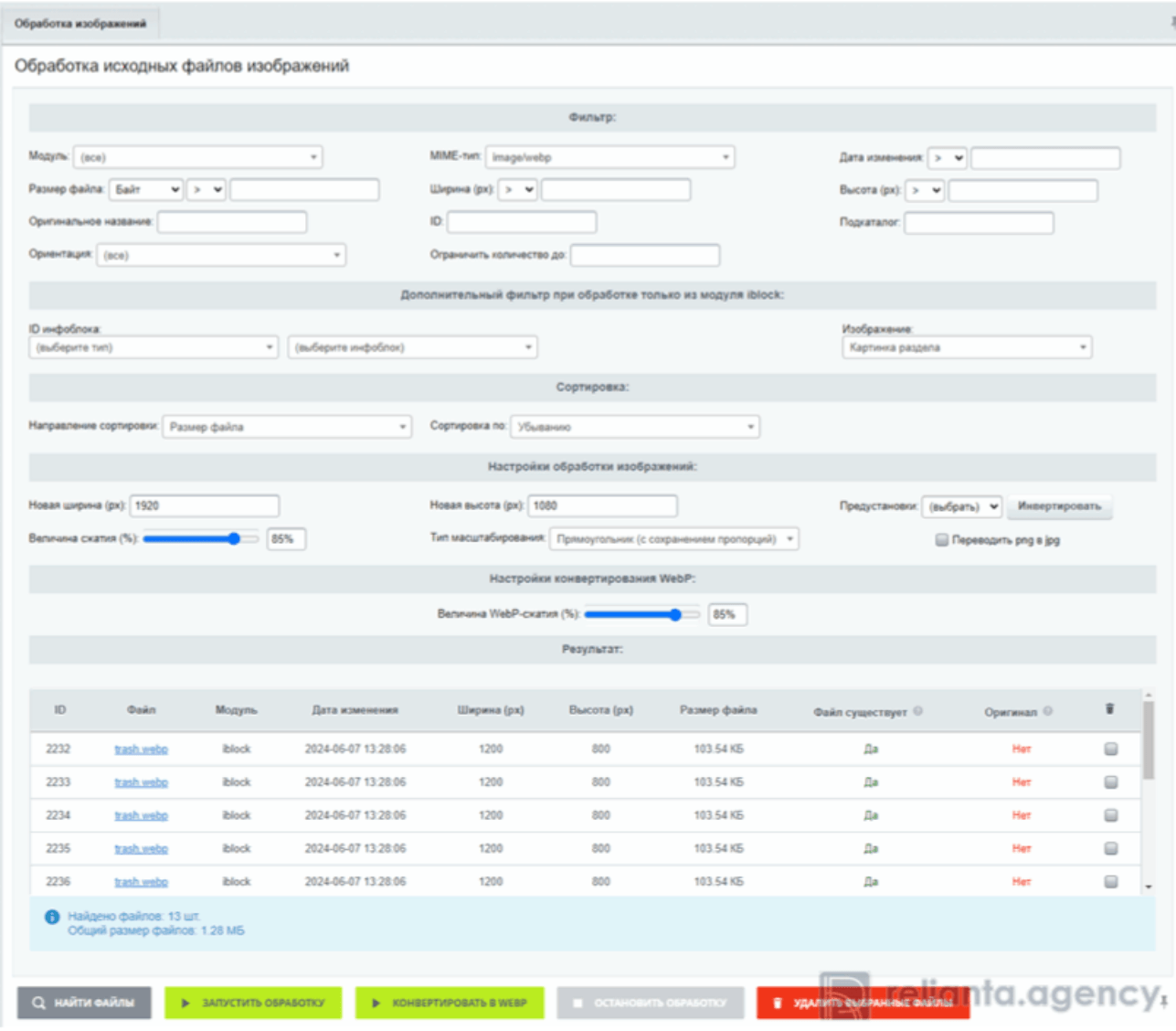
Task: Expand the Тип масштабирования dropdown
Action: (673, 539)
